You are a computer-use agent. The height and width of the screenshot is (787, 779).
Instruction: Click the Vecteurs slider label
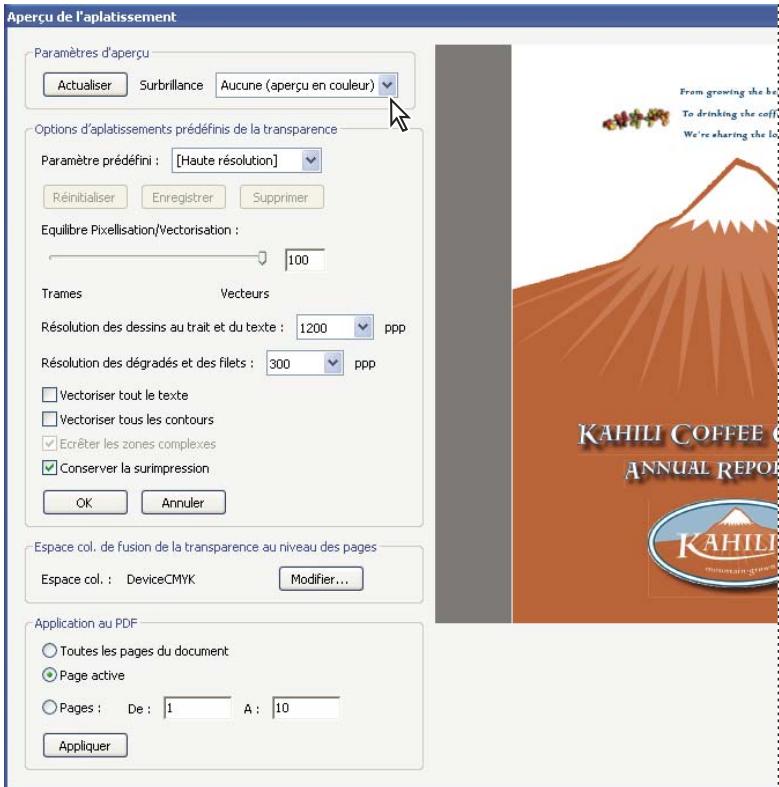click(245, 294)
